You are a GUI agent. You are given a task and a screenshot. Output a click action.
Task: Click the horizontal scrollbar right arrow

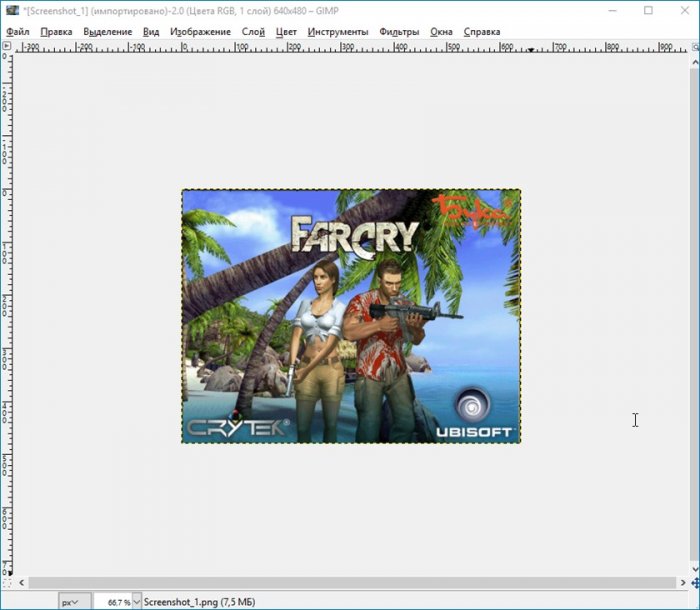point(681,582)
